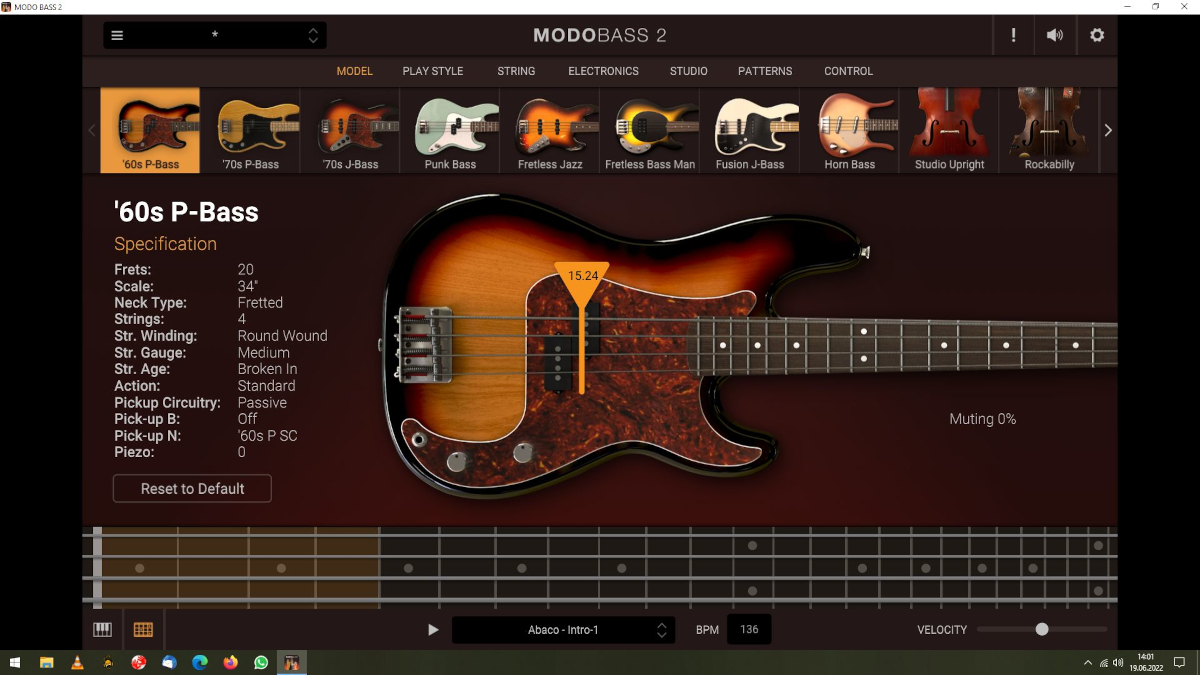The image size is (1200, 675).
Task: Open the Windows notification center
Action: click(1179, 662)
